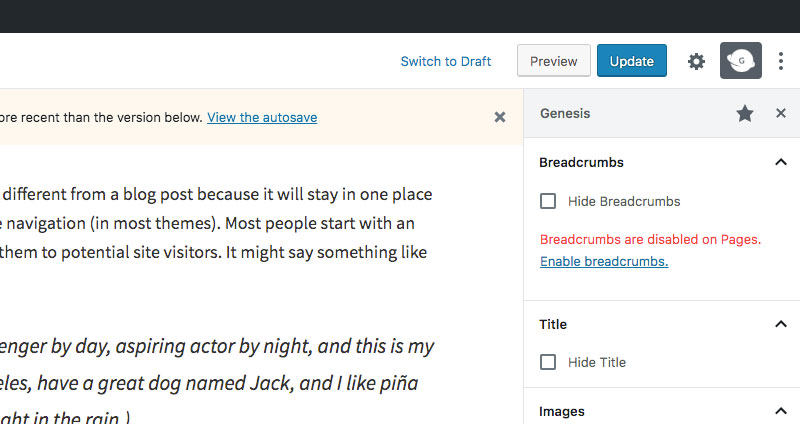Collapse the Title section chevron
800x424 pixels.
781,324
